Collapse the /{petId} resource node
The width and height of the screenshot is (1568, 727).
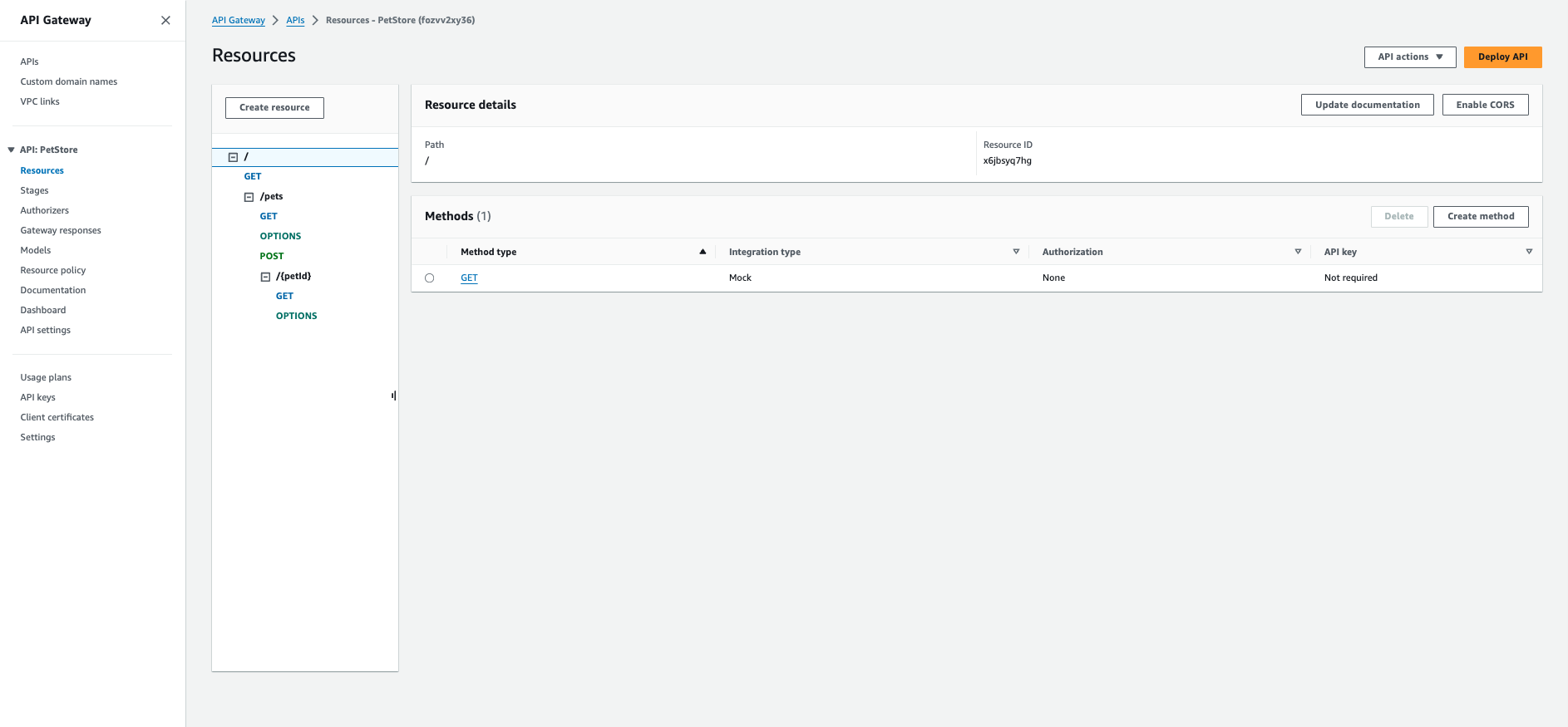click(x=265, y=277)
